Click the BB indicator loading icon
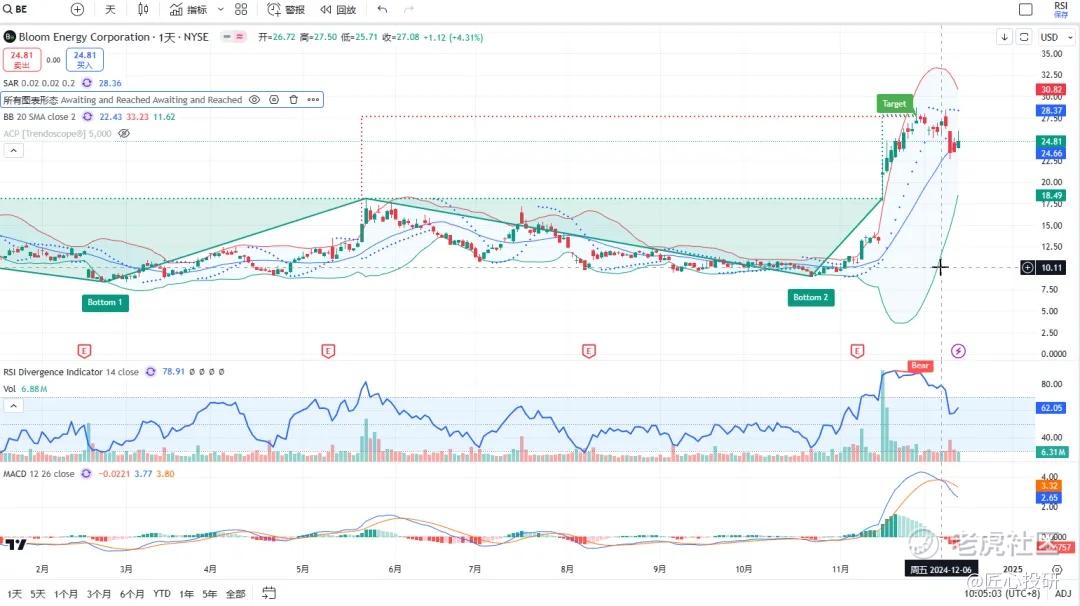The width and height of the screenshot is (1080, 606). (x=87, y=116)
